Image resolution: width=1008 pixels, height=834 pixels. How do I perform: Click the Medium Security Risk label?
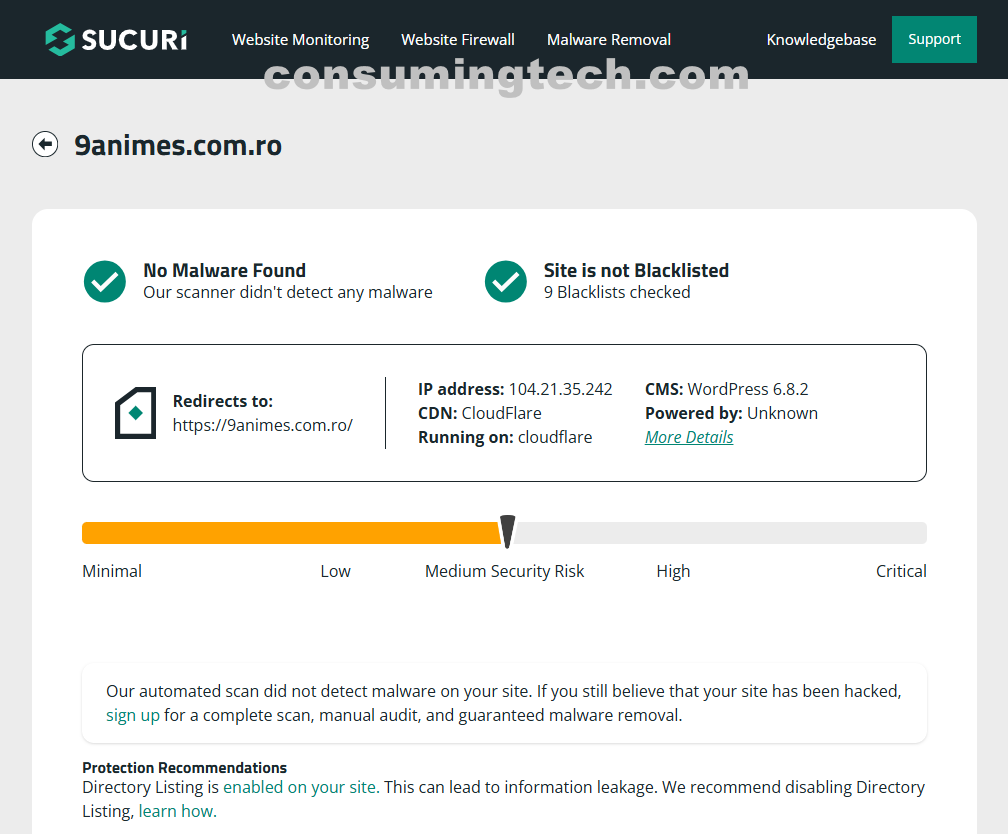point(504,571)
